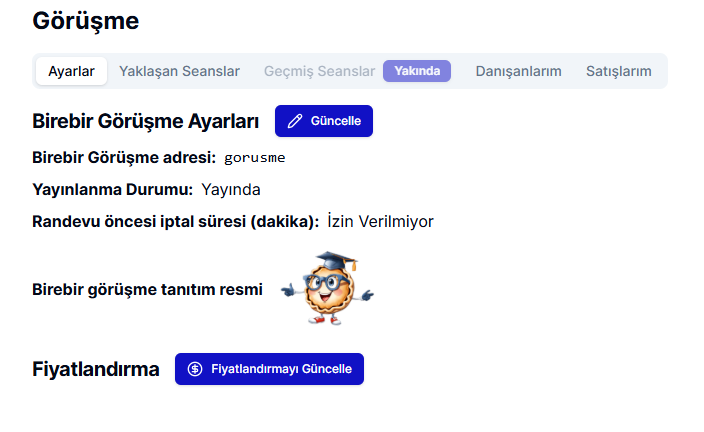Click the Randevu öncesi iptal süresi label
704x432 pixels.
coord(175,221)
